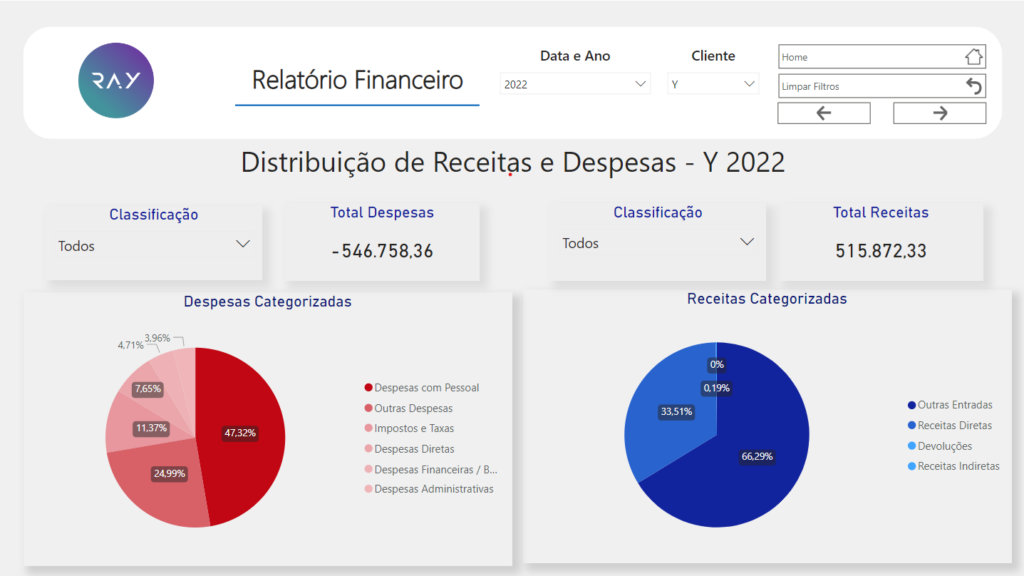Click the RAY circular logo
This screenshot has height=576, width=1024.
pyautogui.click(x=116, y=82)
